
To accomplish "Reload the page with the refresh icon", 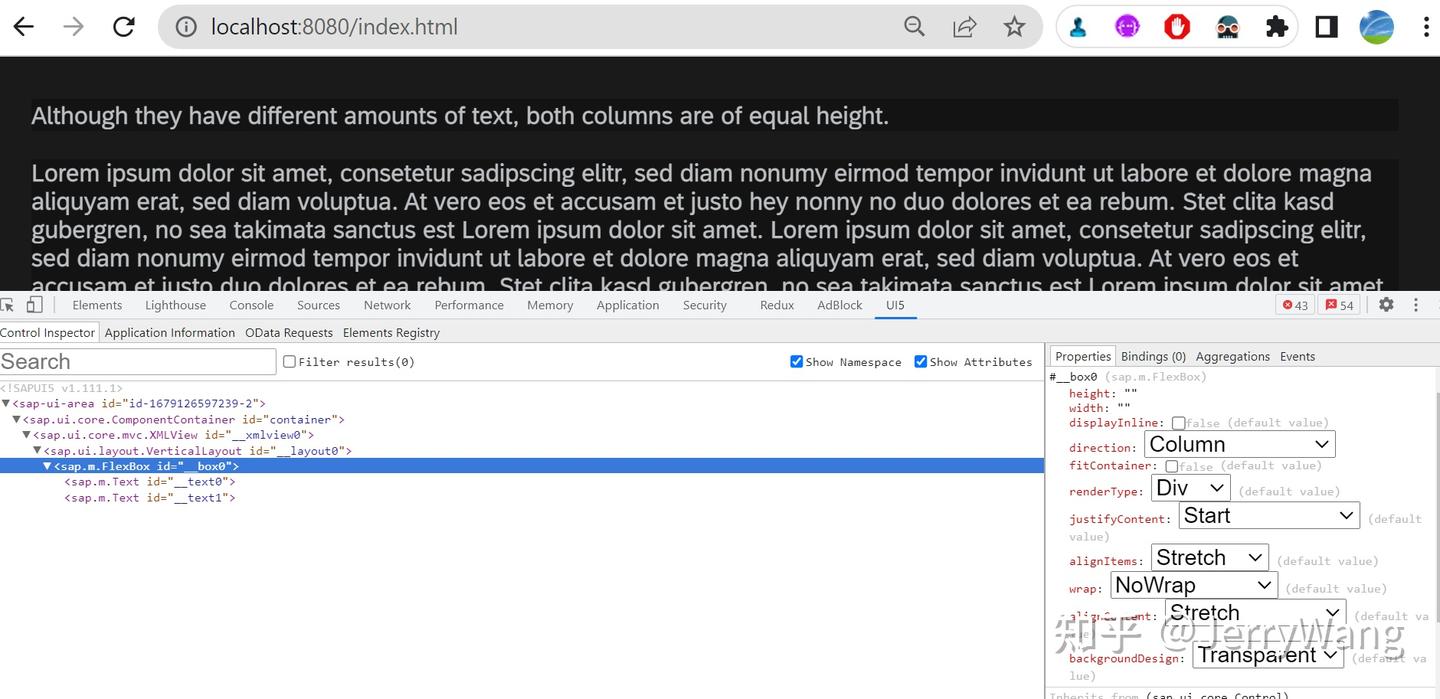I will click(124, 27).
